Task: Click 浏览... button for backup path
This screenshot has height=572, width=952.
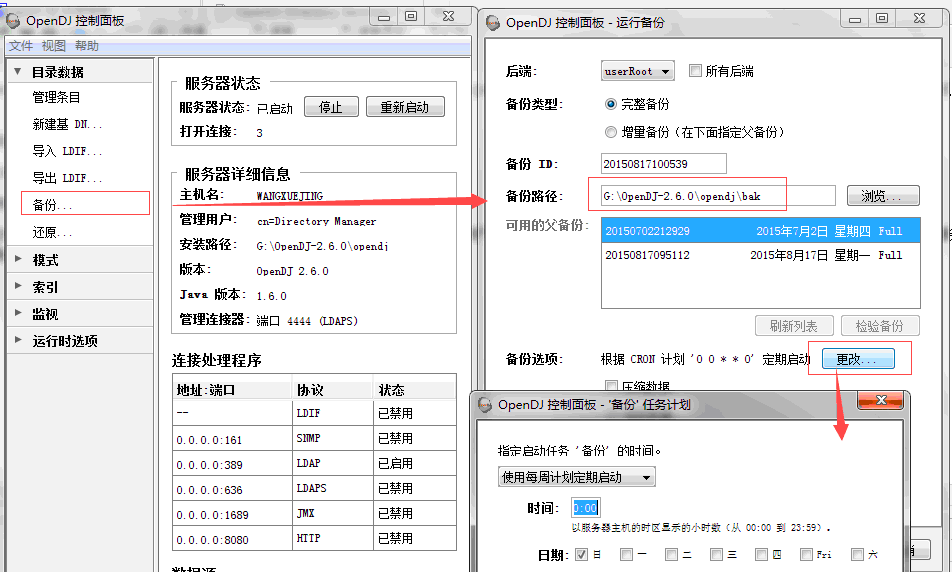Action: click(x=883, y=196)
